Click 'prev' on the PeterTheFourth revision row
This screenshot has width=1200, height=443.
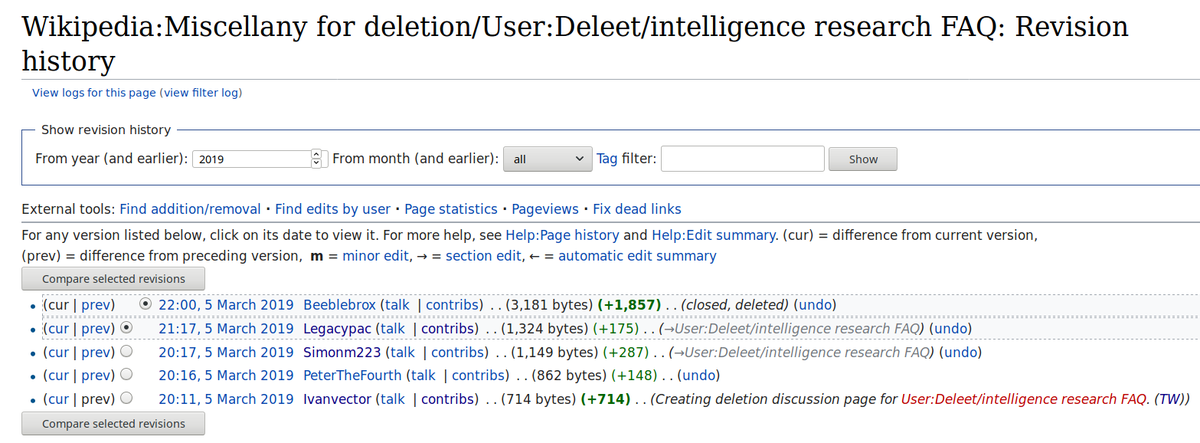[x=96, y=376]
